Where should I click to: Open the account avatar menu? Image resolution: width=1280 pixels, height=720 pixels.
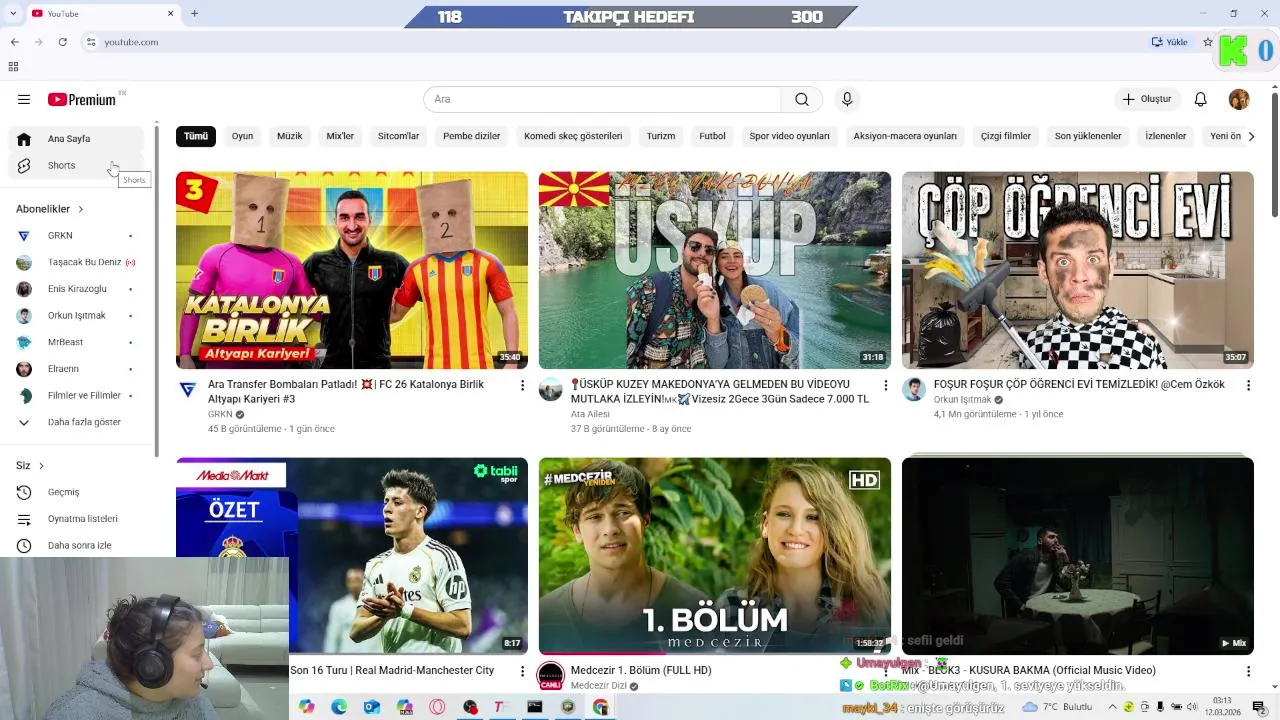point(1239,99)
